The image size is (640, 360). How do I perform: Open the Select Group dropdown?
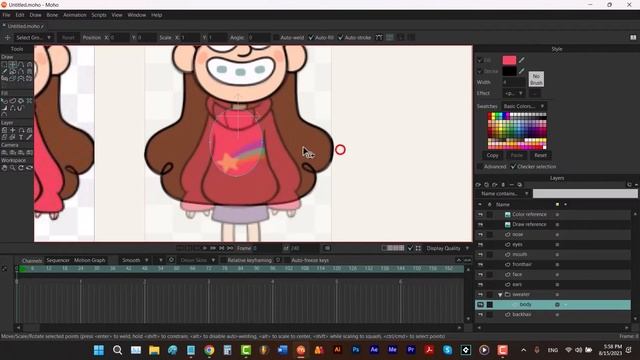click(33, 37)
